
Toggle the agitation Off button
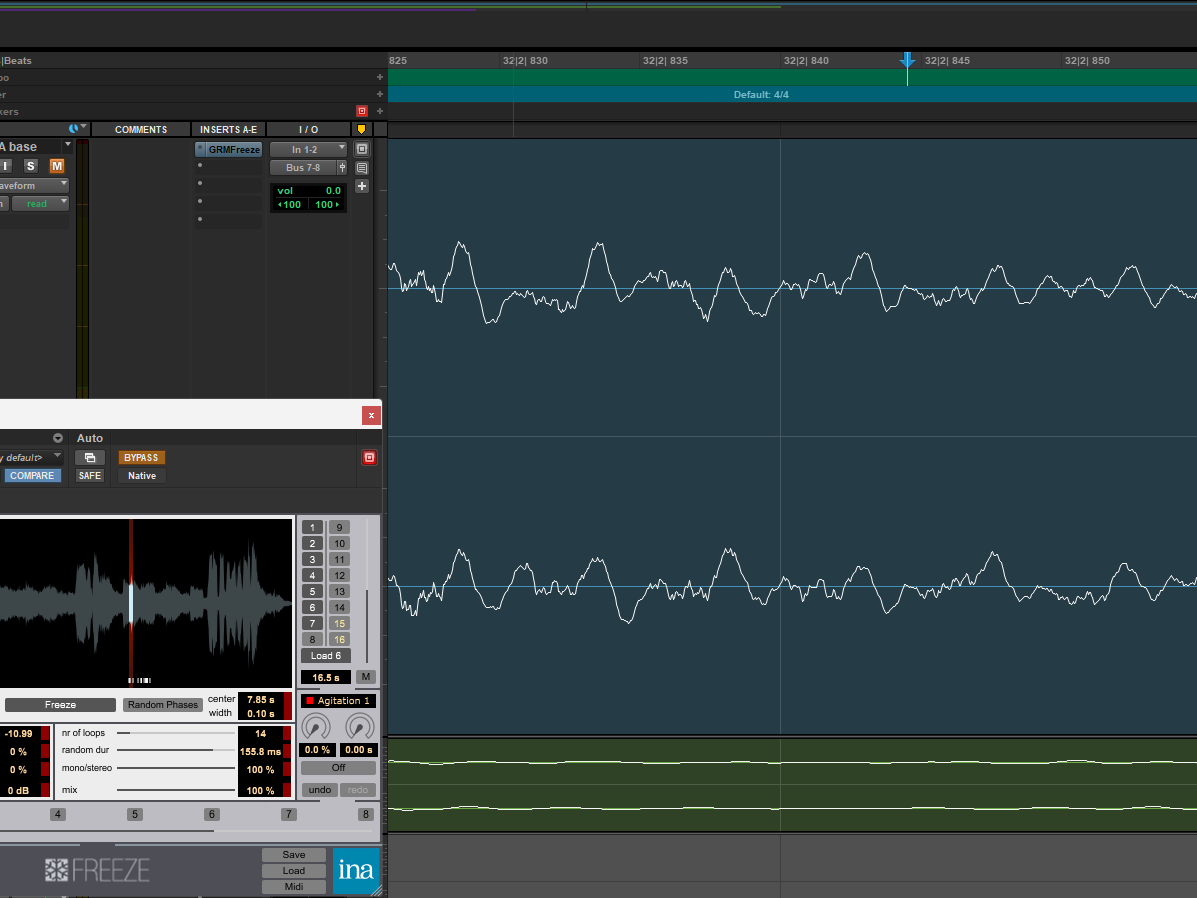tap(338, 767)
